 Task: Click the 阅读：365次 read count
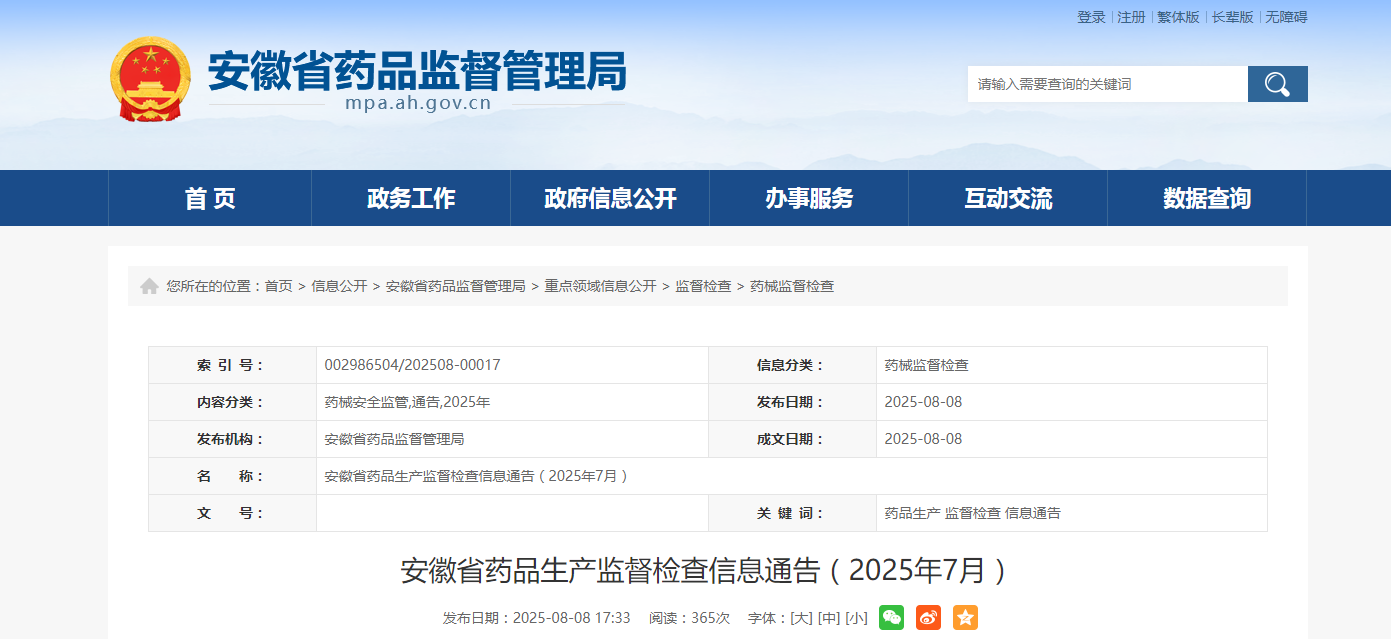click(689, 618)
